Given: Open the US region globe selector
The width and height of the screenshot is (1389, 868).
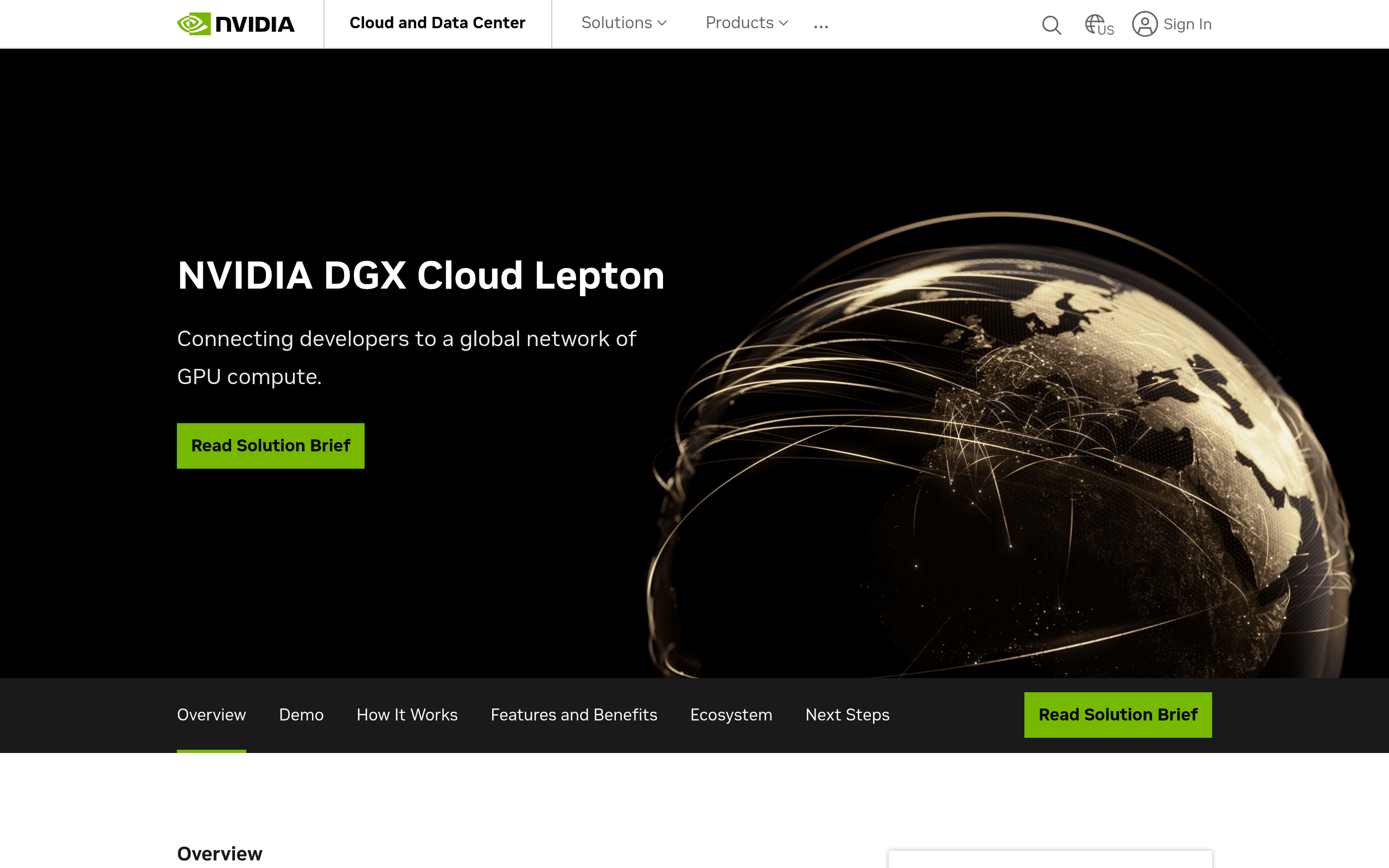Looking at the screenshot, I should 1099,25.
